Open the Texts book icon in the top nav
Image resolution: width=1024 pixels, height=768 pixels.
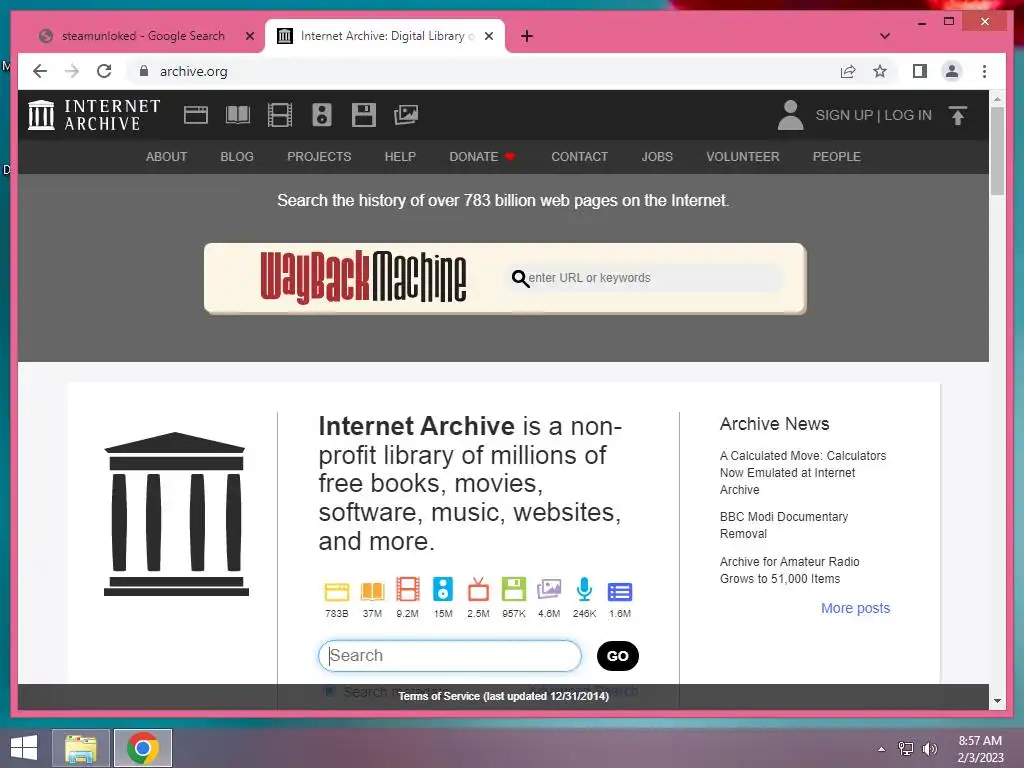click(x=238, y=115)
